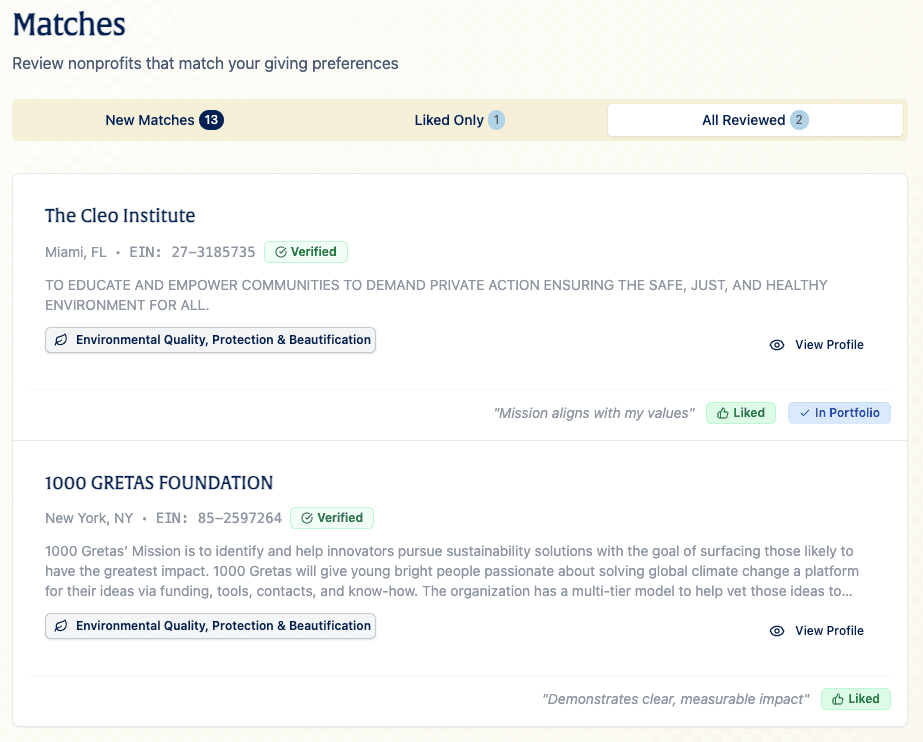Click the New York, NY location text
Viewport: 923px width, 742px height.
tap(89, 518)
